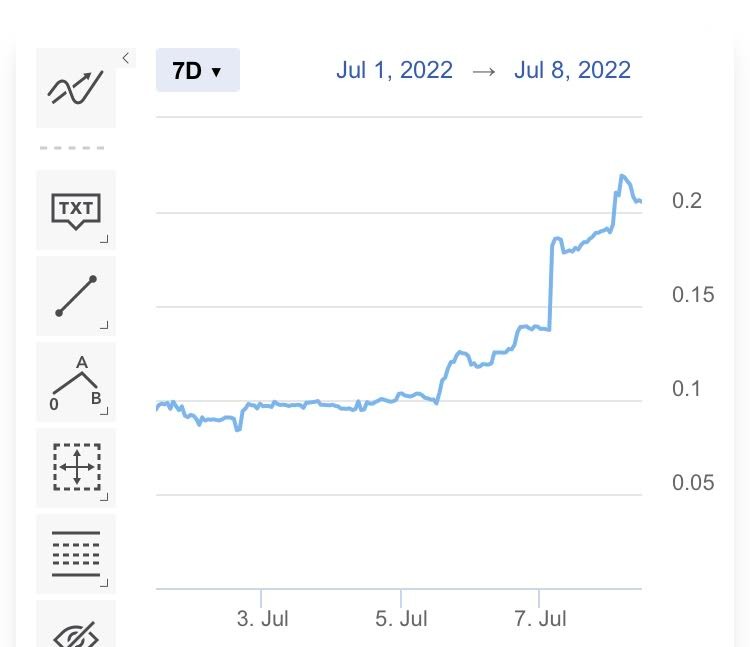Expand the line tool submenu corner arrow
750x647 pixels.
pyautogui.click(x=104, y=325)
